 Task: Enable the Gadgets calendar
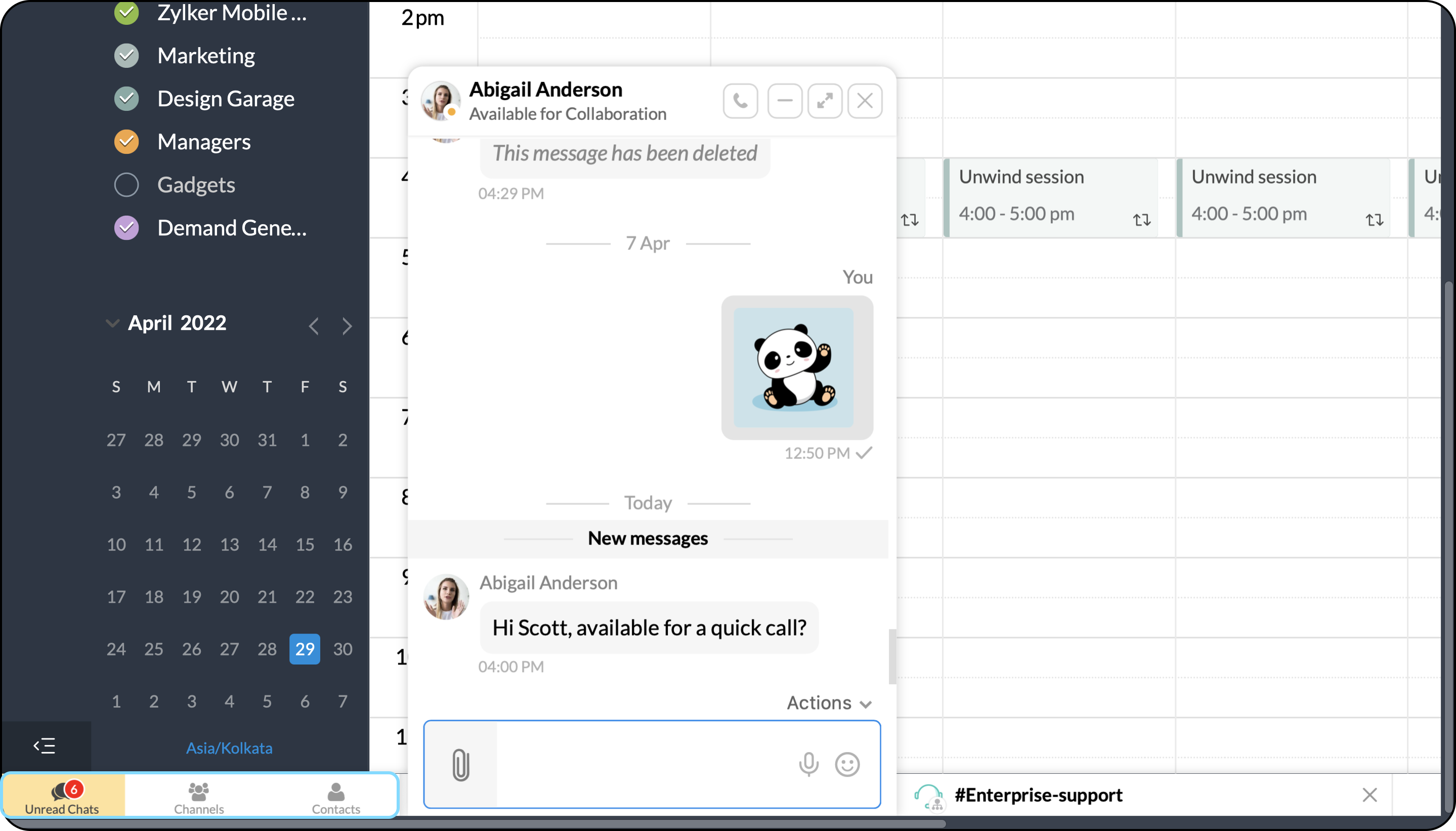tap(126, 184)
